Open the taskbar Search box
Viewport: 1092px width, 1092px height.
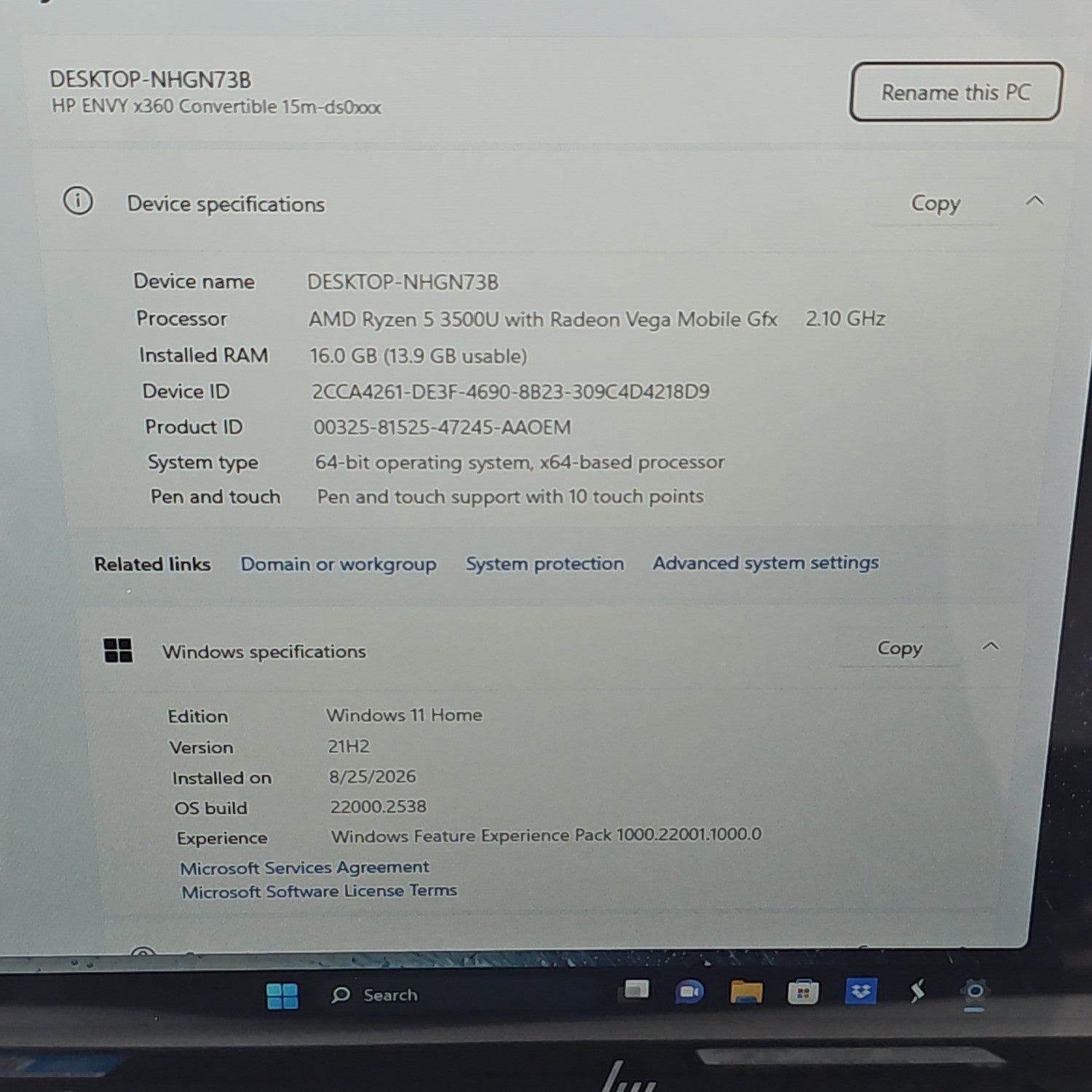click(375, 994)
